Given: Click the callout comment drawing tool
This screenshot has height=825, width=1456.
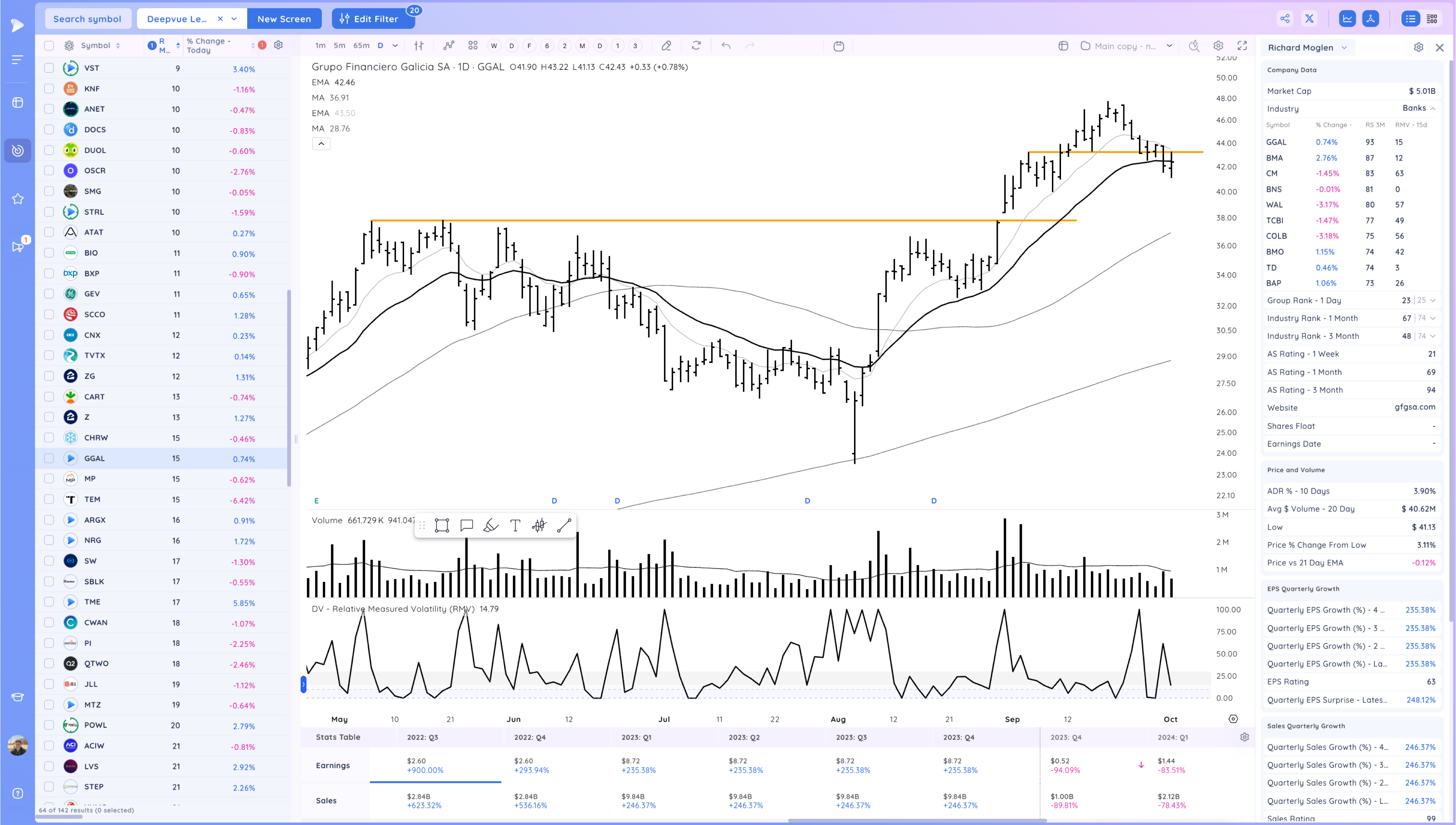Looking at the screenshot, I should pyautogui.click(x=466, y=526).
